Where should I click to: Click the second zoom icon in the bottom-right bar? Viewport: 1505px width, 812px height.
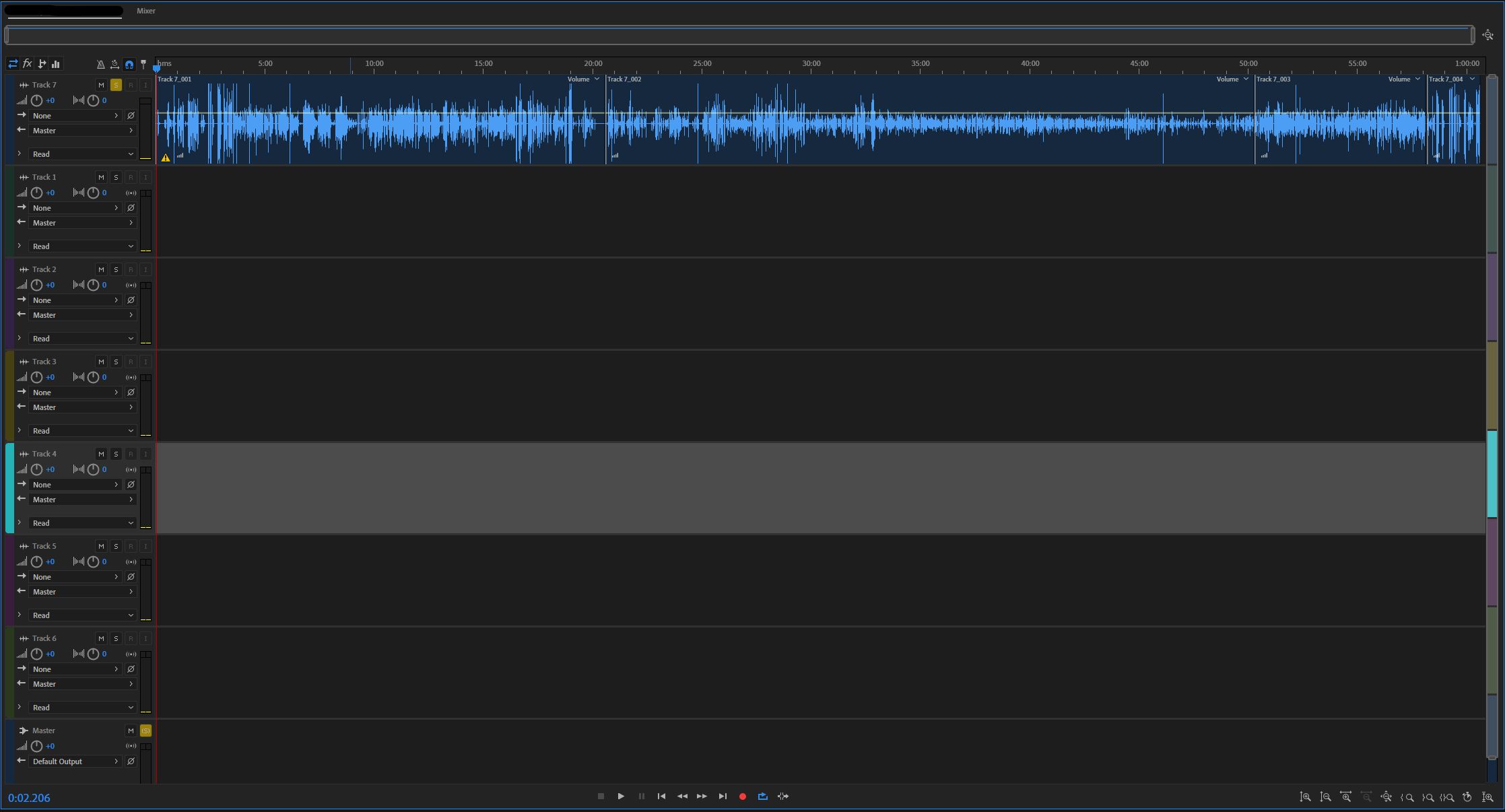coord(1325,797)
